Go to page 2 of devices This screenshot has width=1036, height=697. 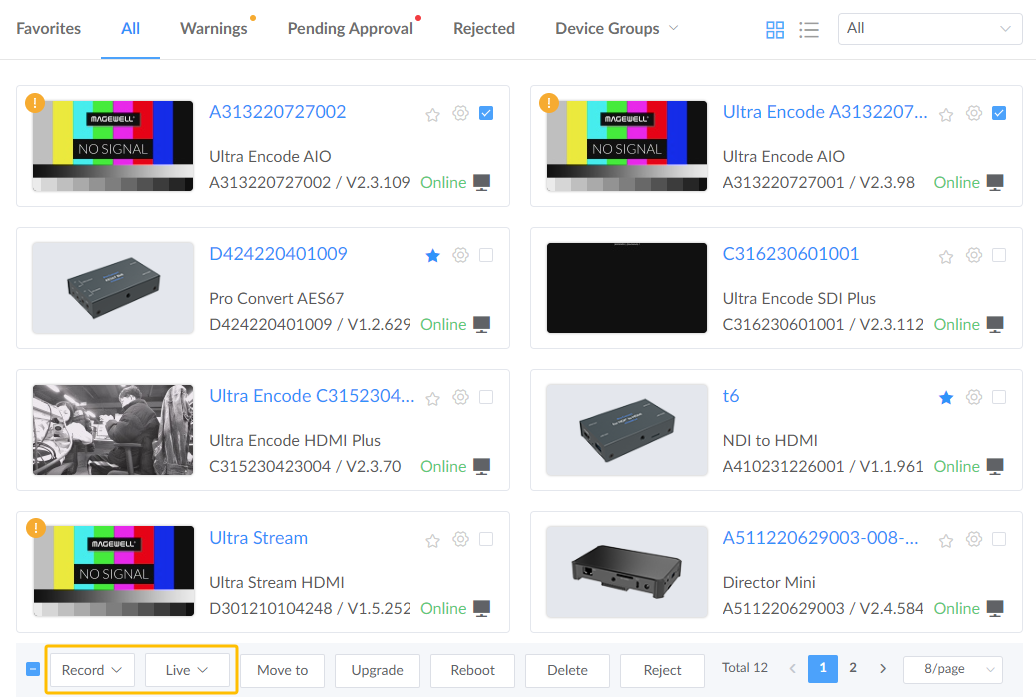tap(853, 668)
